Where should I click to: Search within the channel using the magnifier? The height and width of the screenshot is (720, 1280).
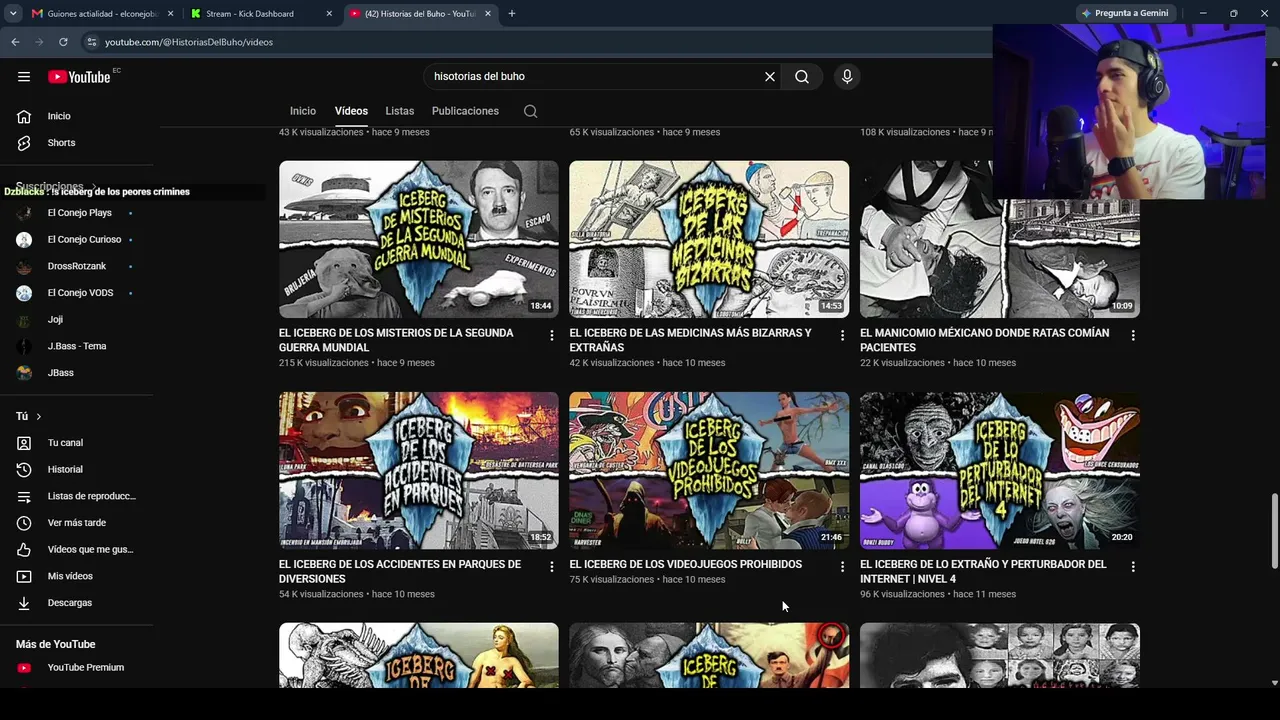[x=531, y=111]
